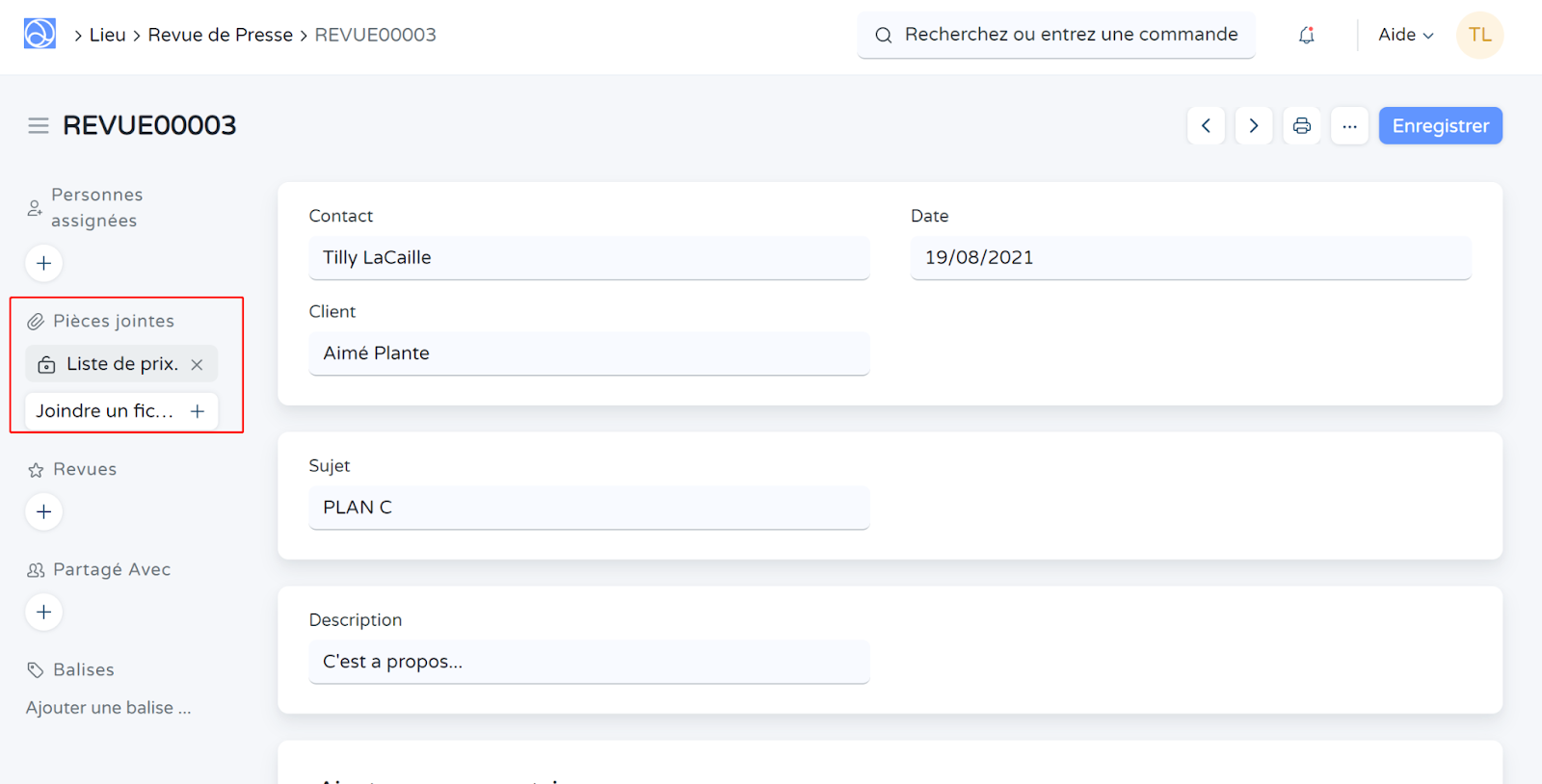This screenshot has width=1542, height=784.
Task: Add an assigned person plus button
Action: click(44, 264)
